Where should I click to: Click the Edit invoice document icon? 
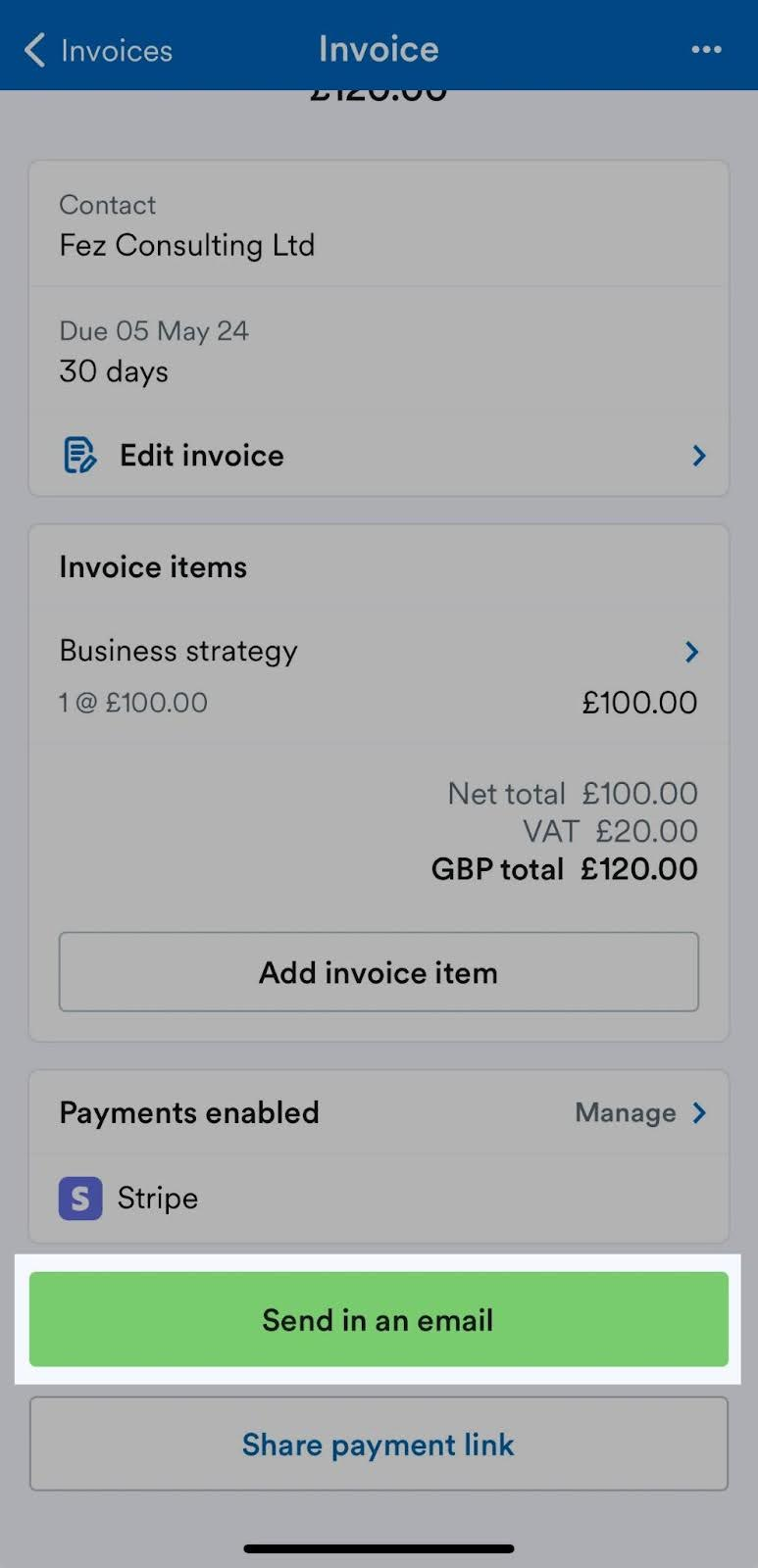[77, 454]
